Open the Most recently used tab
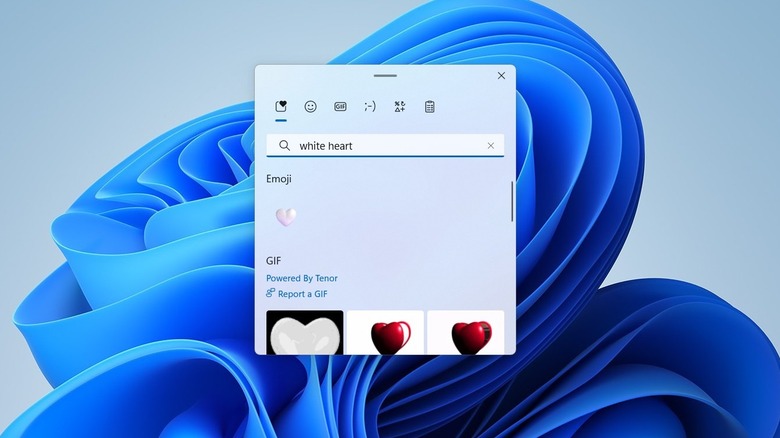Image resolution: width=780 pixels, height=438 pixels. (x=281, y=107)
